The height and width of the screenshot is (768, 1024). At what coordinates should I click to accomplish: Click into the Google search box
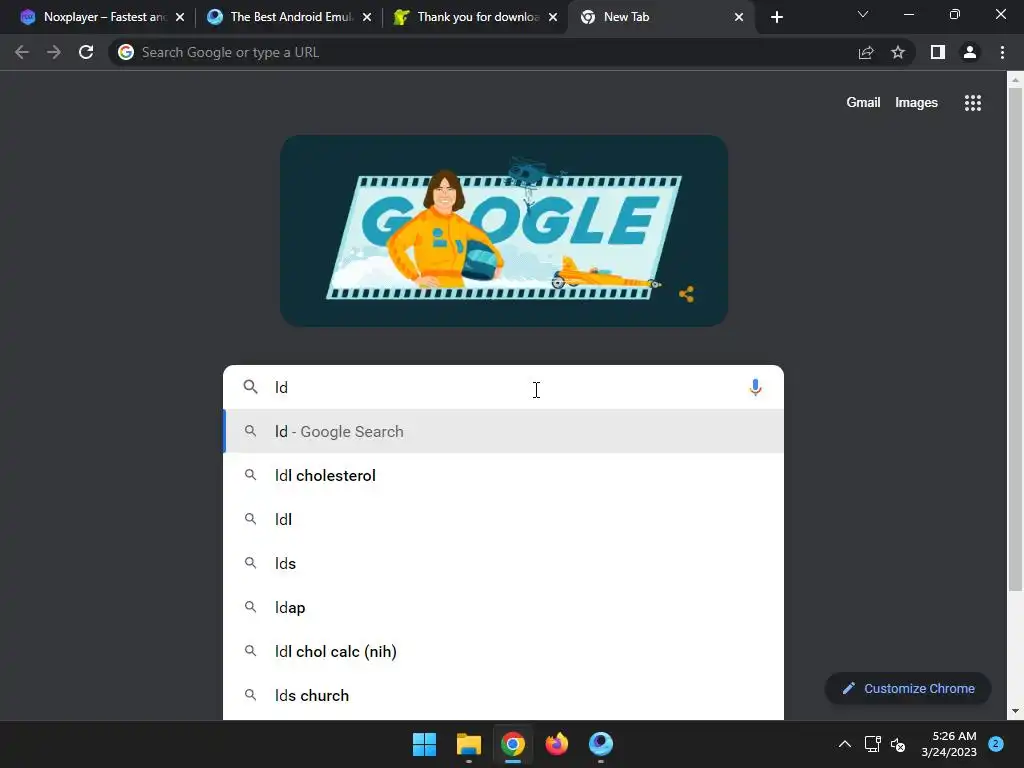[503, 387]
